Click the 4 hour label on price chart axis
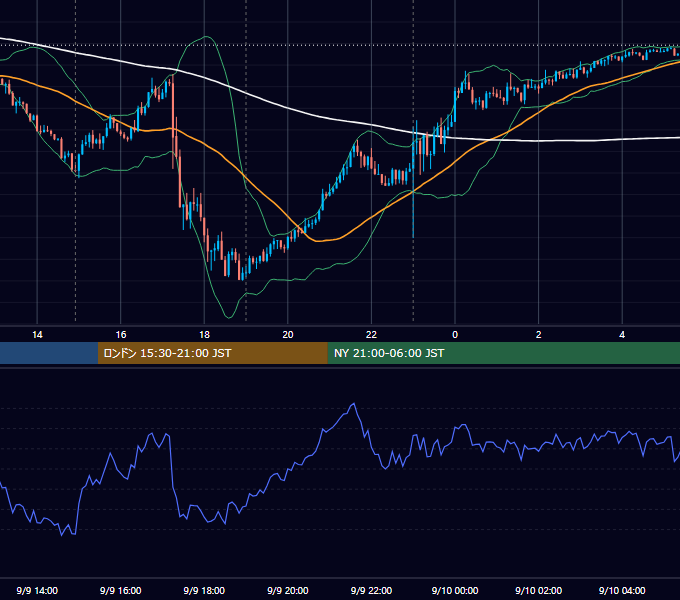The width and height of the screenshot is (680, 600). (622, 335)
